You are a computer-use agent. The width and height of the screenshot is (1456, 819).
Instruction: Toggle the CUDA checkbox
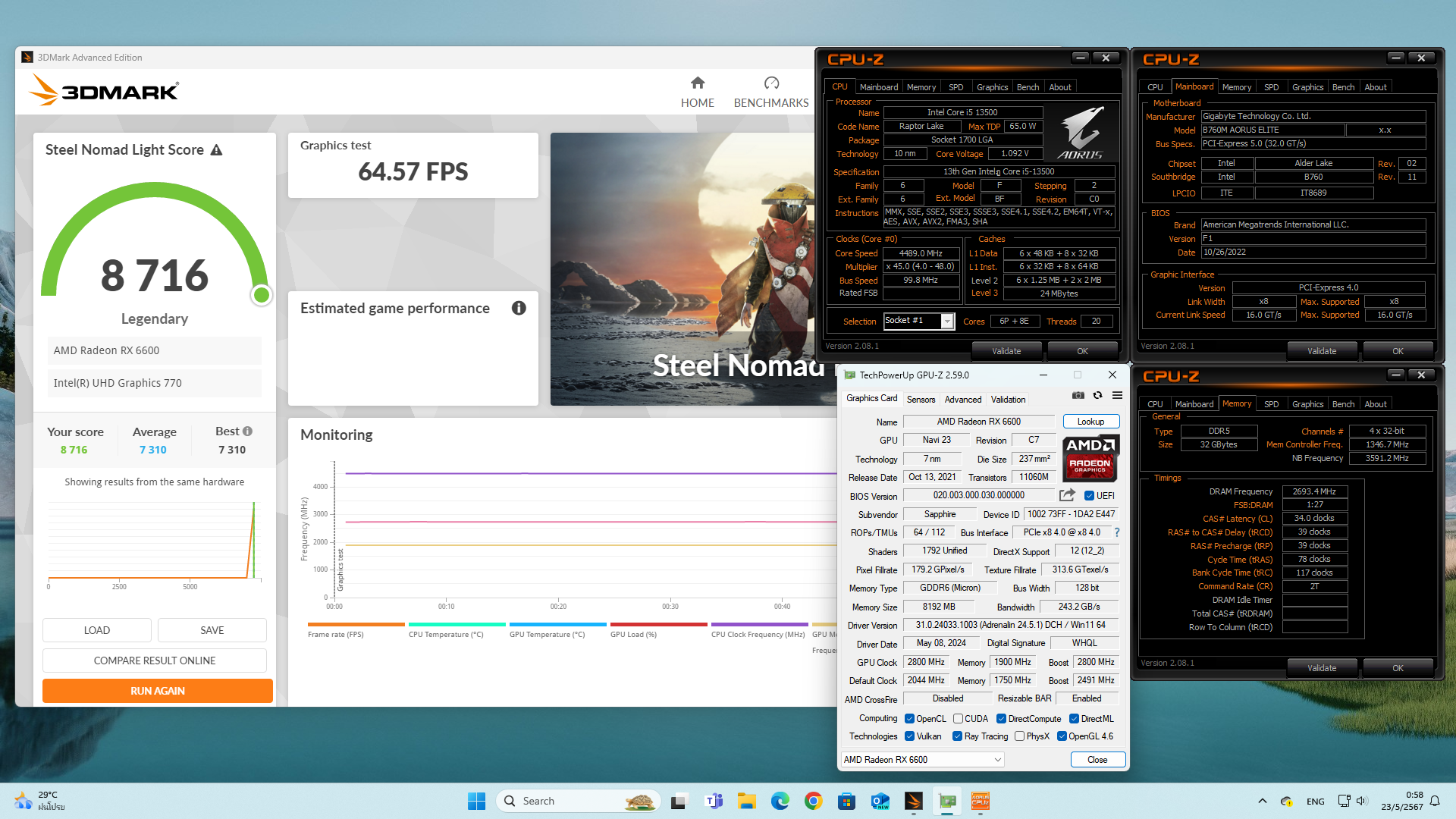pos(958,719)
